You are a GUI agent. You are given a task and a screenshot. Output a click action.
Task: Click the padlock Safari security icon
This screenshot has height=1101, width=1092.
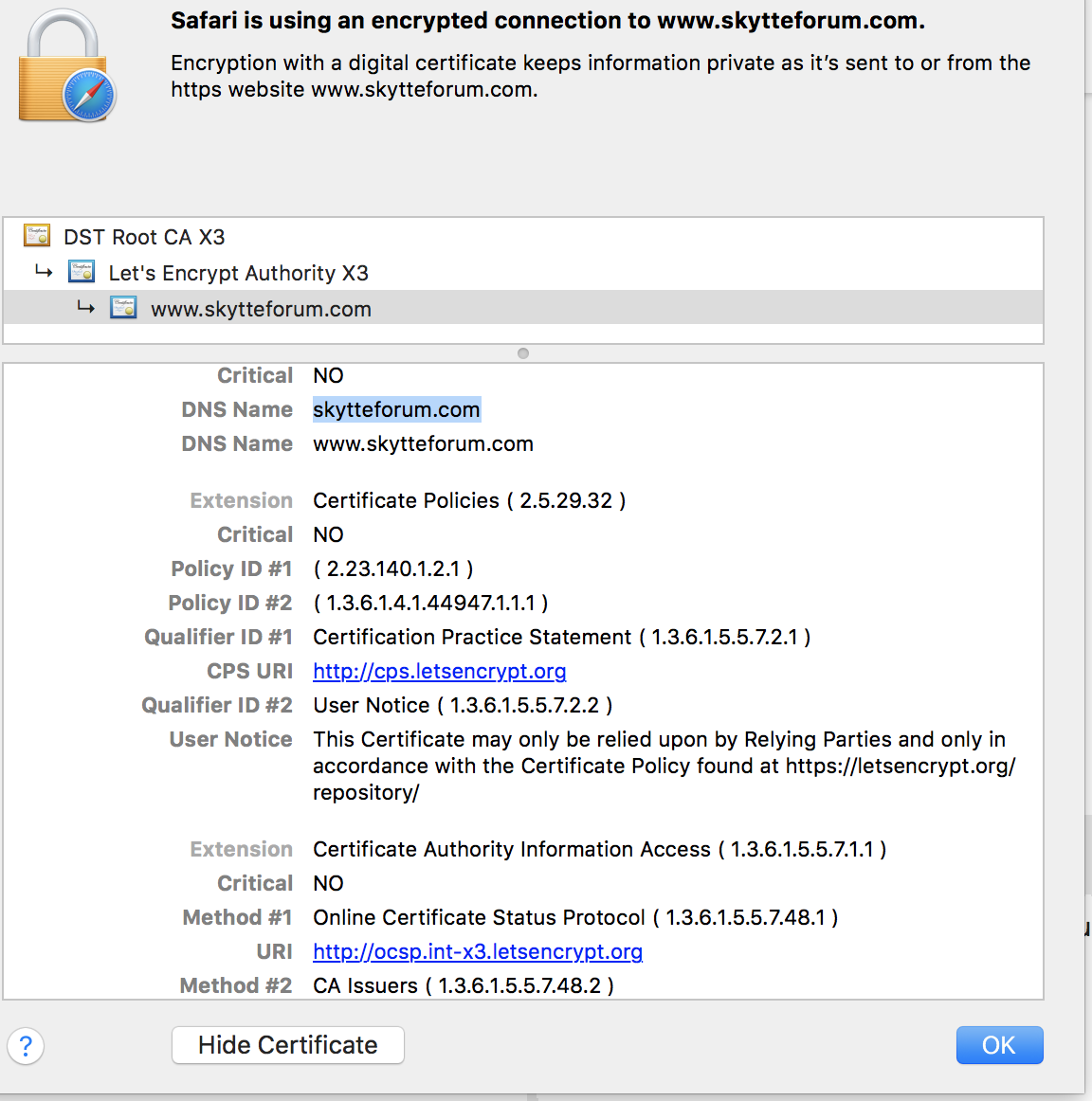[66, 68]
